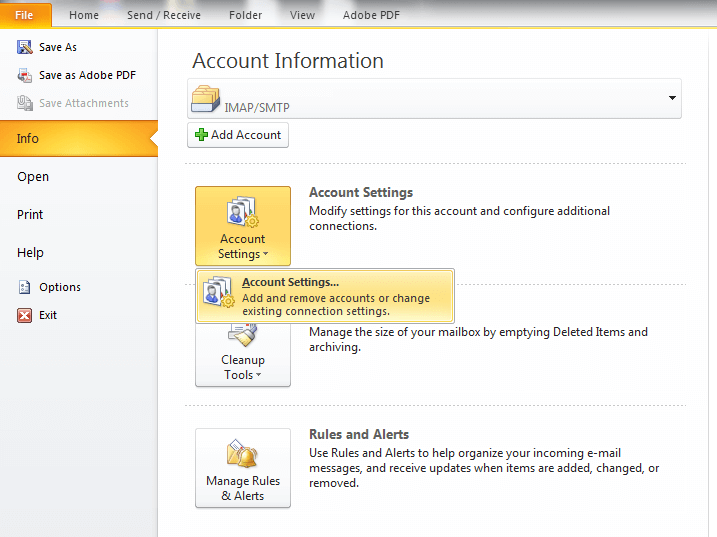Click the Save as Adobe PDF icon
The height and width of the screenshot is (537, 717).
[25, 75]
